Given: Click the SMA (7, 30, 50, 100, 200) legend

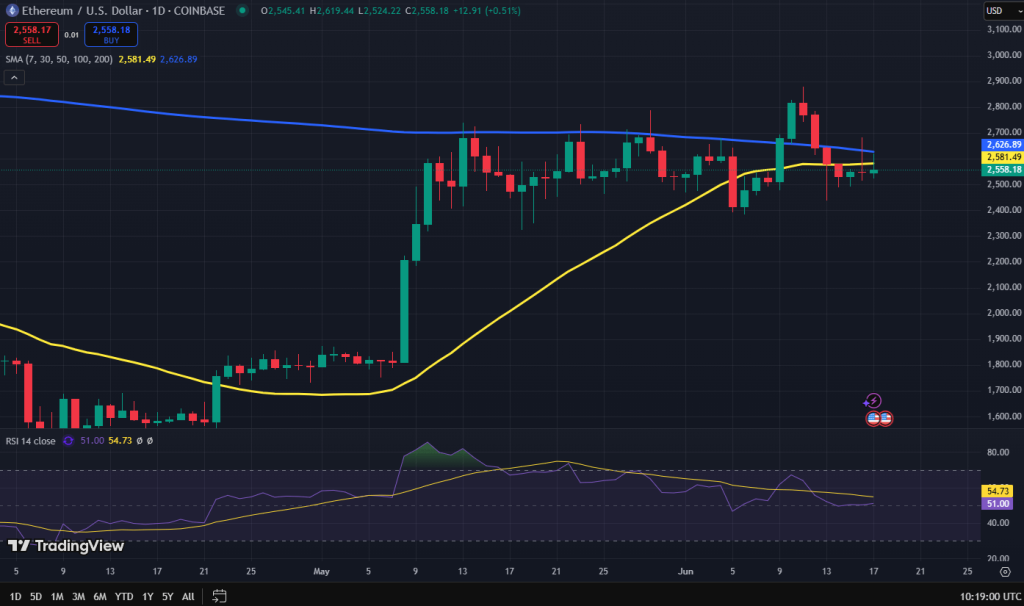Looking at the screenshot, I should [59, 59].
